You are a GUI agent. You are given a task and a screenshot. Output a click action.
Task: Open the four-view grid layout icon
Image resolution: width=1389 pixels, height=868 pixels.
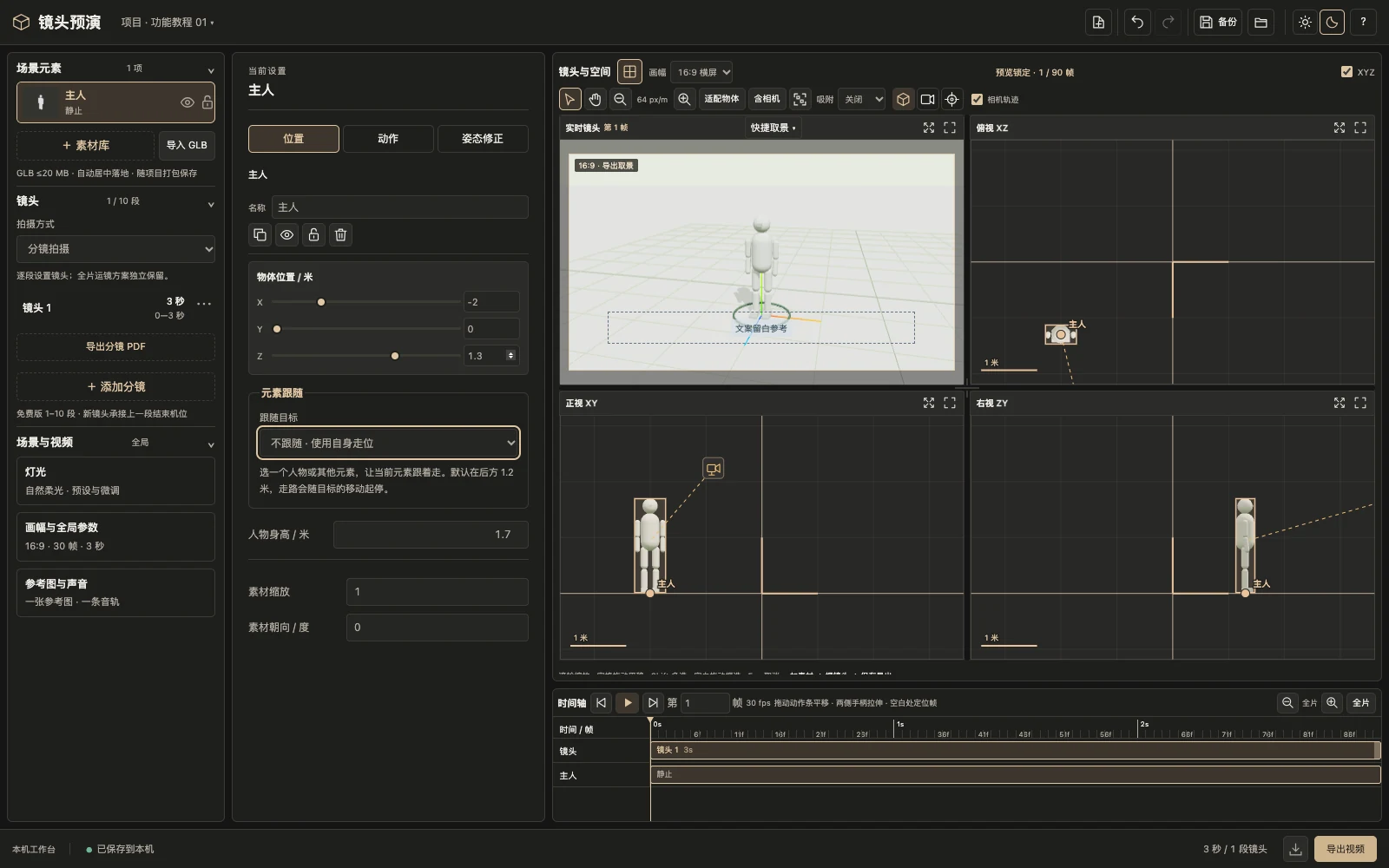[x=630, y=71]
